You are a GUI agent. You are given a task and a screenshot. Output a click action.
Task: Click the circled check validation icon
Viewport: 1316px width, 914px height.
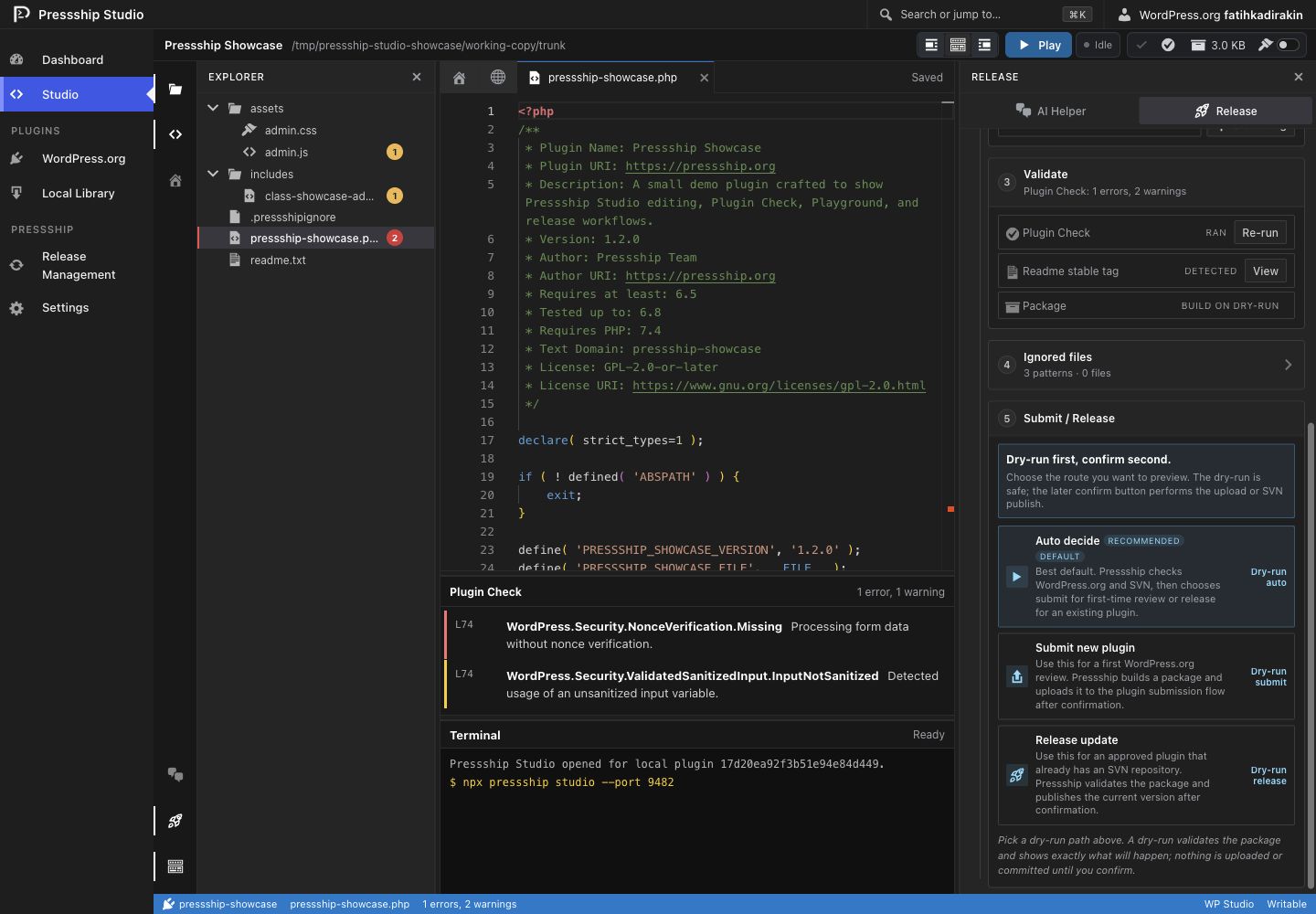[x=1168, y=45]
